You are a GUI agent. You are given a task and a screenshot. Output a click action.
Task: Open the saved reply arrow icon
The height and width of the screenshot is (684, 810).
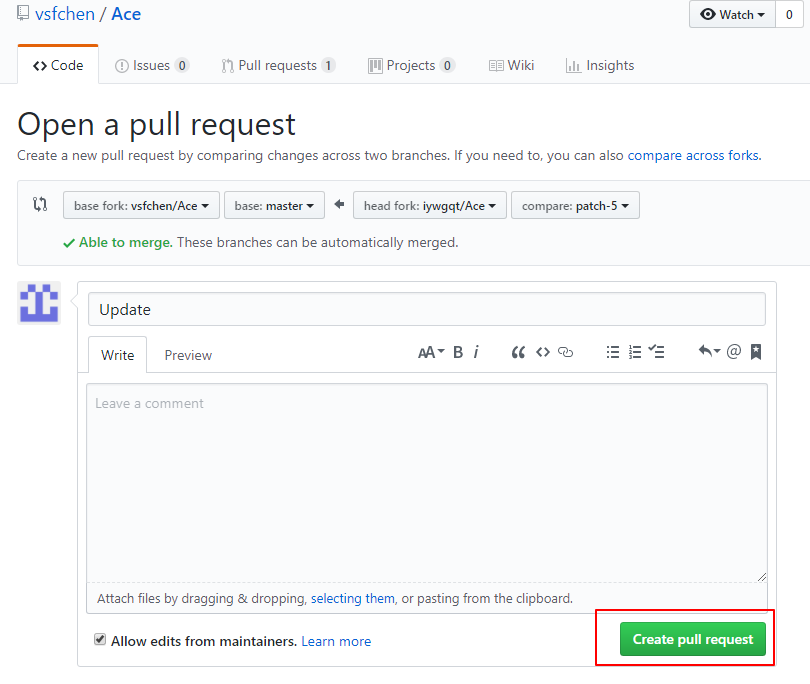[x=709, y=351]
